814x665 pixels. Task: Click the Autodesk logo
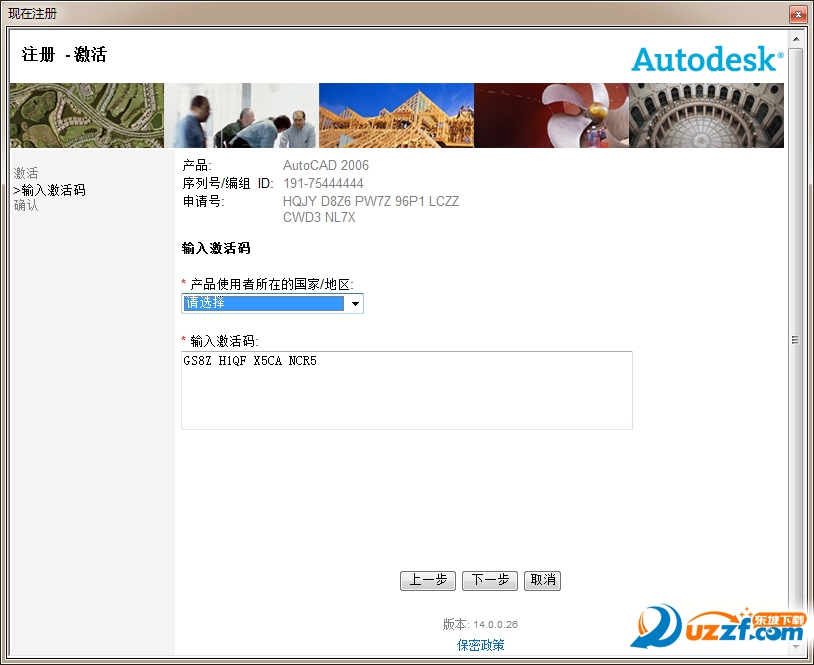tap(707, 59)
